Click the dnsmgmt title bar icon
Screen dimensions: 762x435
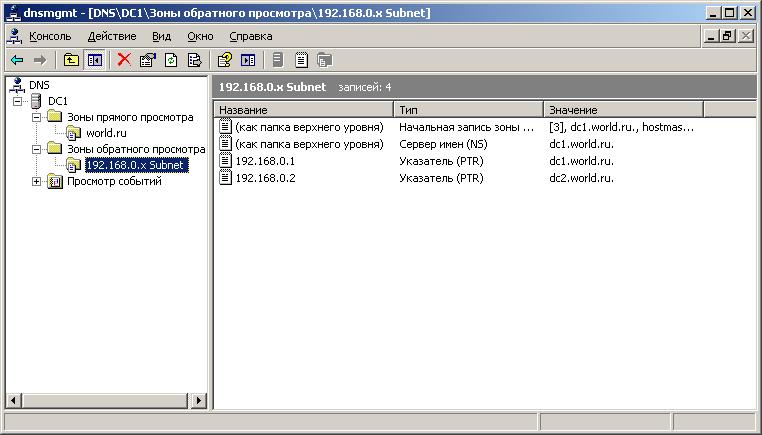13,13
